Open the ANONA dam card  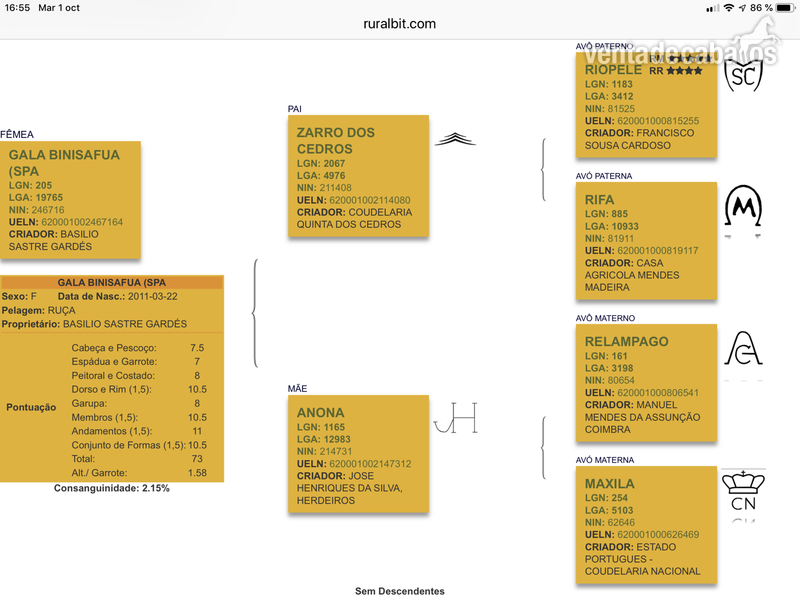click(x=358, y=454)
